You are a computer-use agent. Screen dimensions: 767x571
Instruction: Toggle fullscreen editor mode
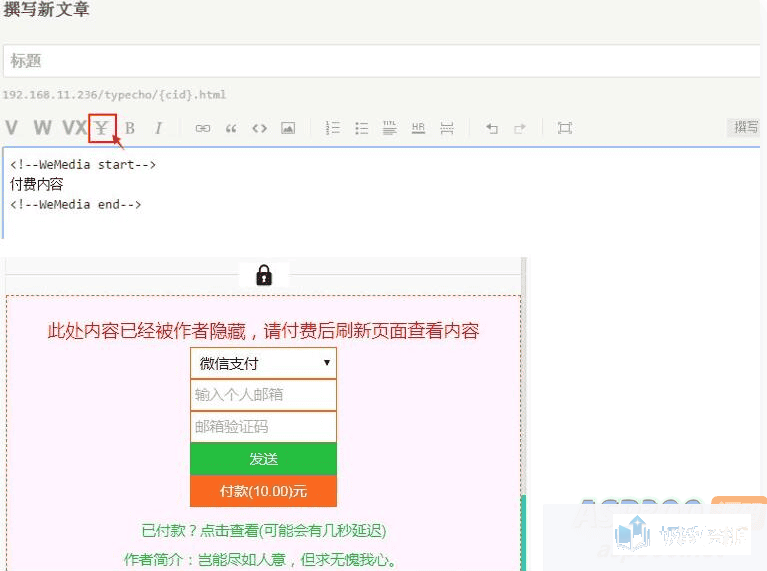[x=564, y=128]
